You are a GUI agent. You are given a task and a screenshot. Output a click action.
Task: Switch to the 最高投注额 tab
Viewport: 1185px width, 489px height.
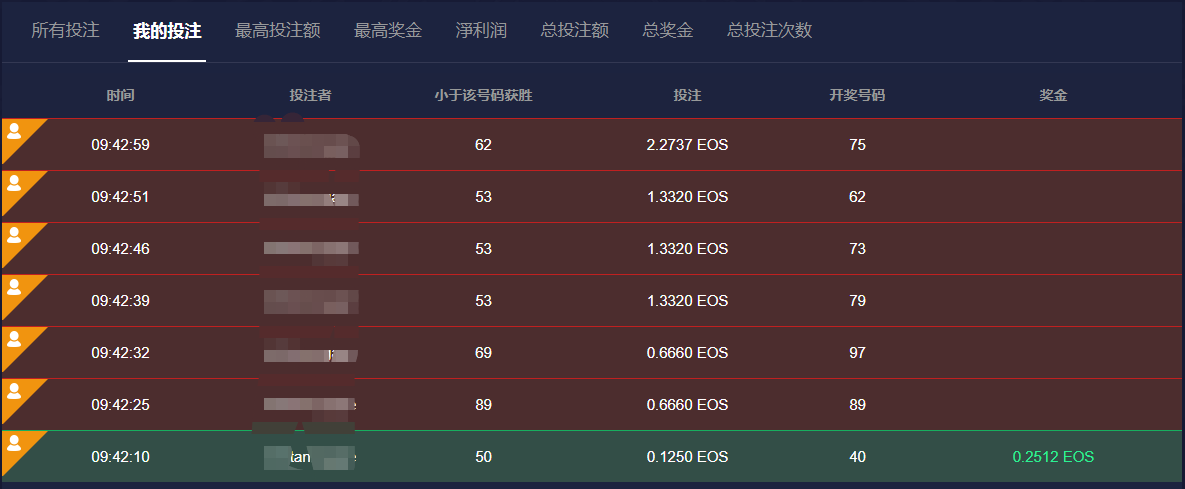tap(277, 31)
